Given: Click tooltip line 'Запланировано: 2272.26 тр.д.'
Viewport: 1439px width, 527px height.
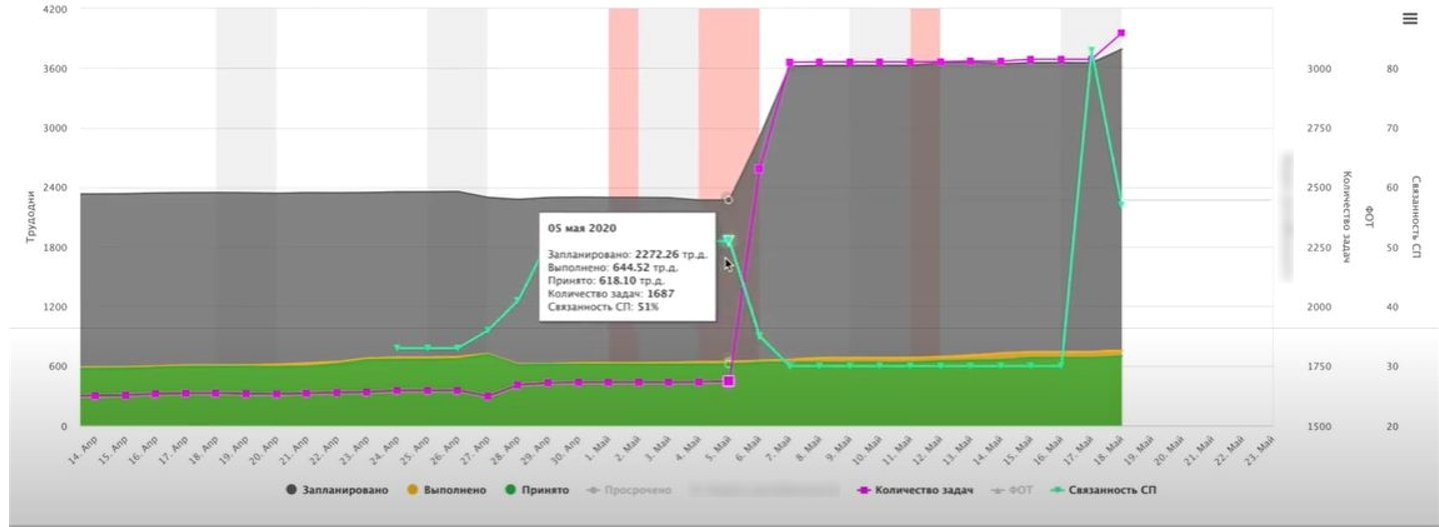Looking at the screenshot, I should pyautogui.click(x=628, y=254).
